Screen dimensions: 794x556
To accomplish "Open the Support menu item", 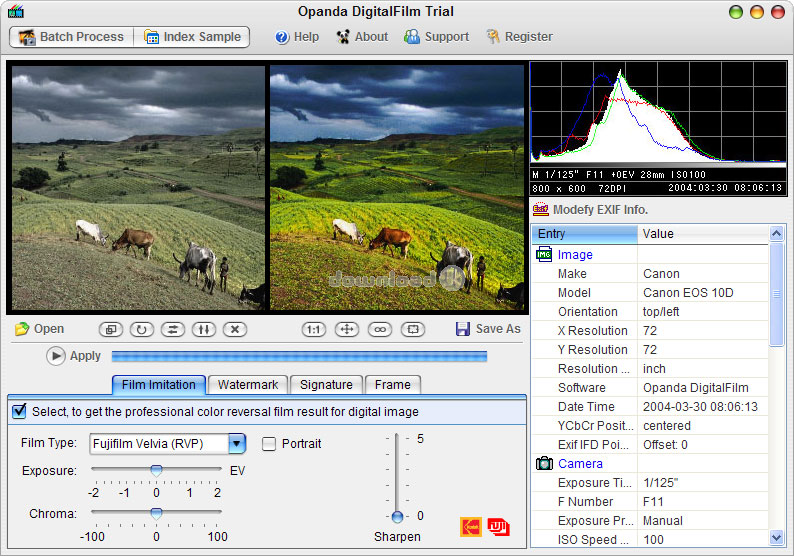I will 436,37.
